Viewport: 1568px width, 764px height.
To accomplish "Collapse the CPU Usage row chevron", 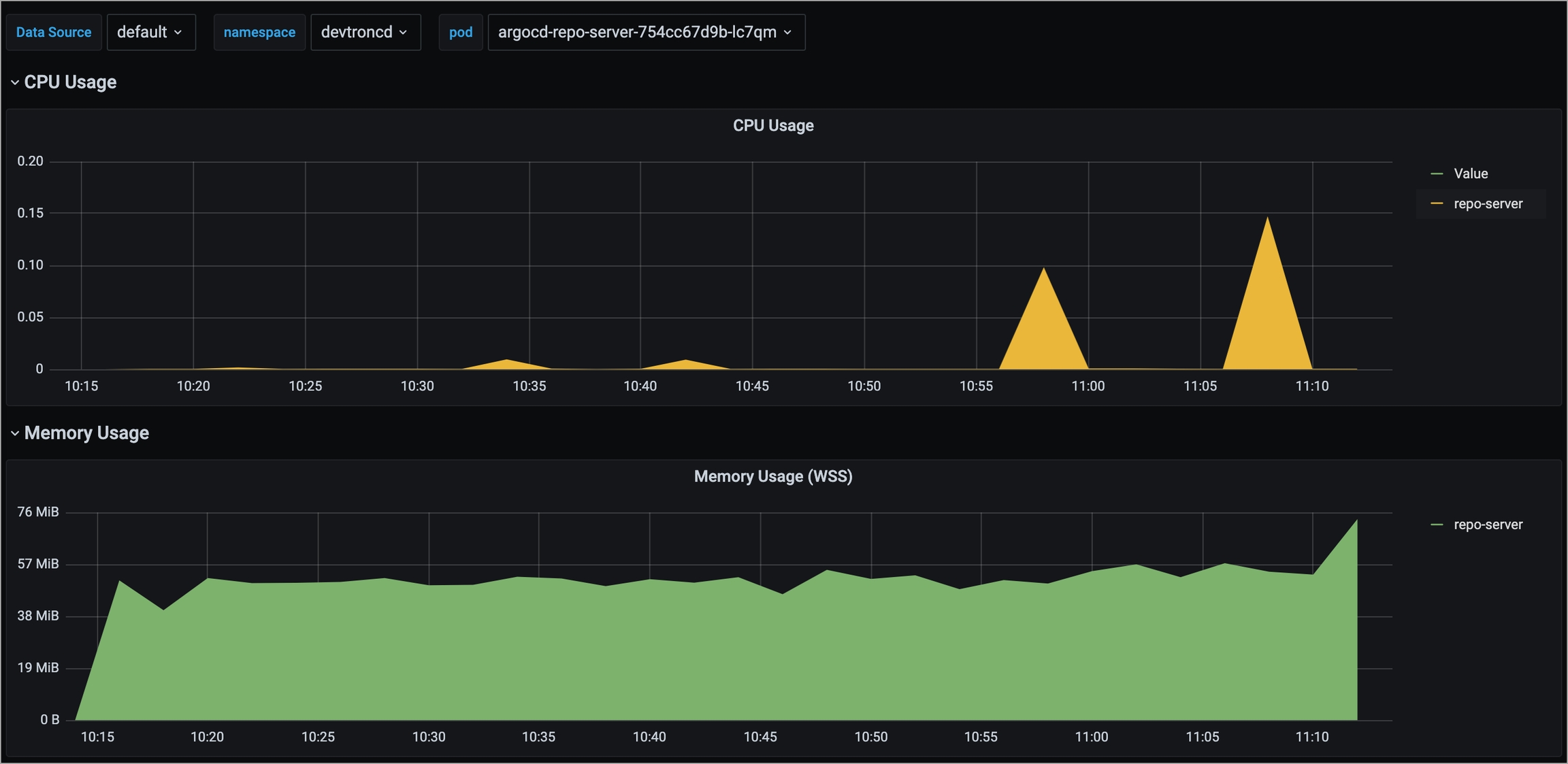I will pos(14,82).
